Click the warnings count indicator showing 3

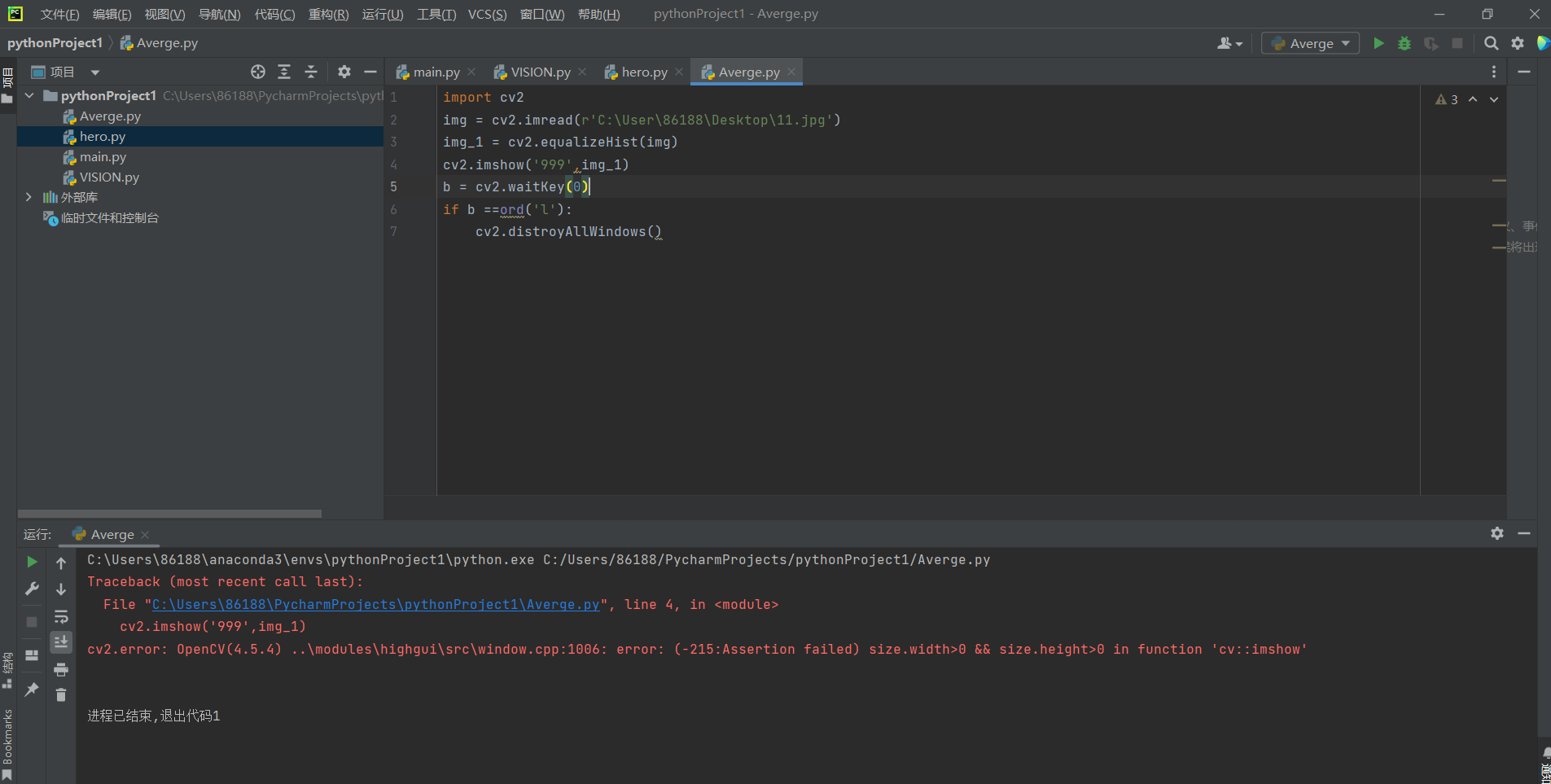(1447, 99)
